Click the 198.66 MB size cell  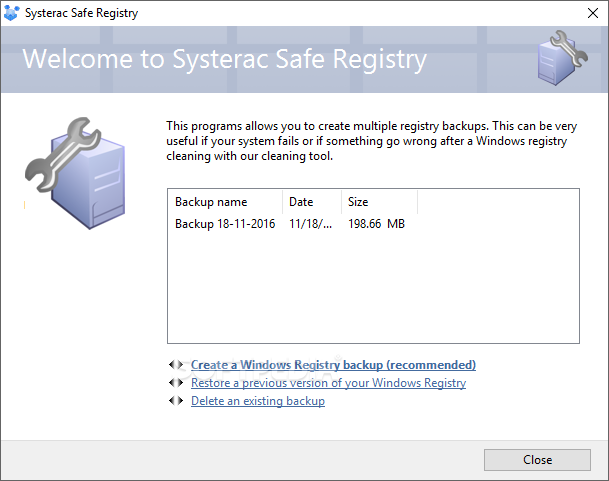coord(376,224)
